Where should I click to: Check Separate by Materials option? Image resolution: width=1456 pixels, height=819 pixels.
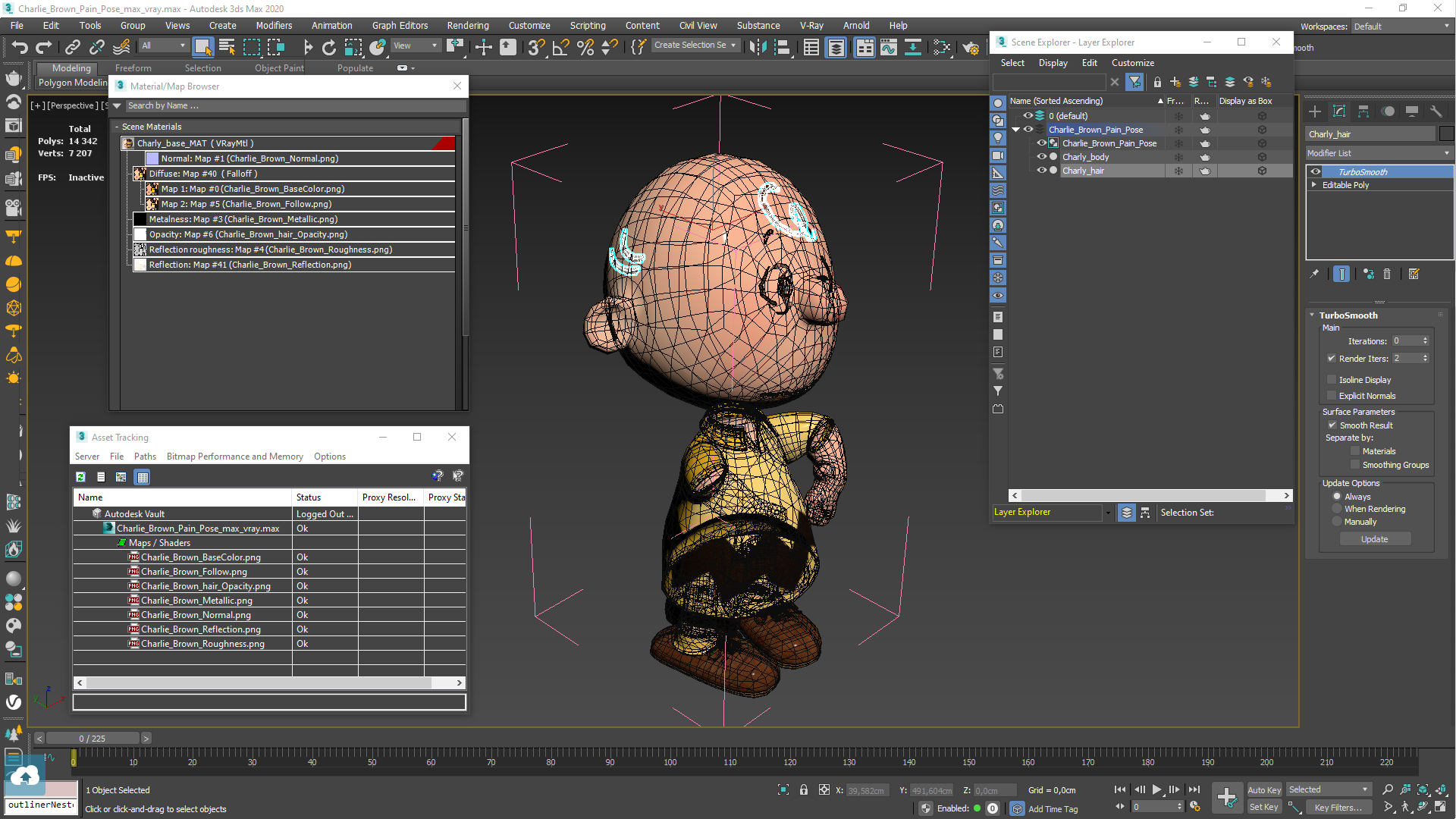point(1355,451)
